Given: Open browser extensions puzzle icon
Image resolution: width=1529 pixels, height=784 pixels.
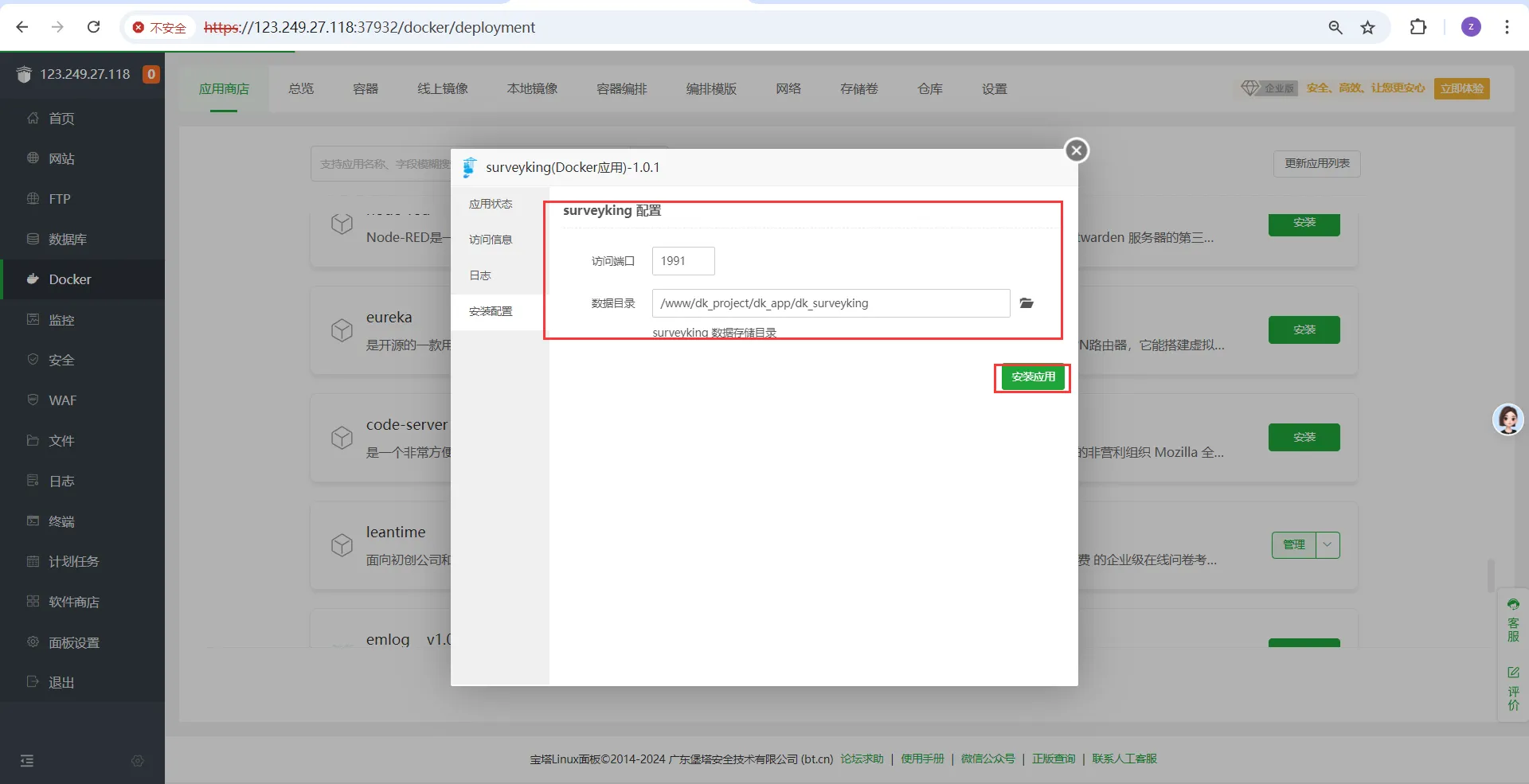Looking at the screenshot, I should click(x=1418, y=27).
